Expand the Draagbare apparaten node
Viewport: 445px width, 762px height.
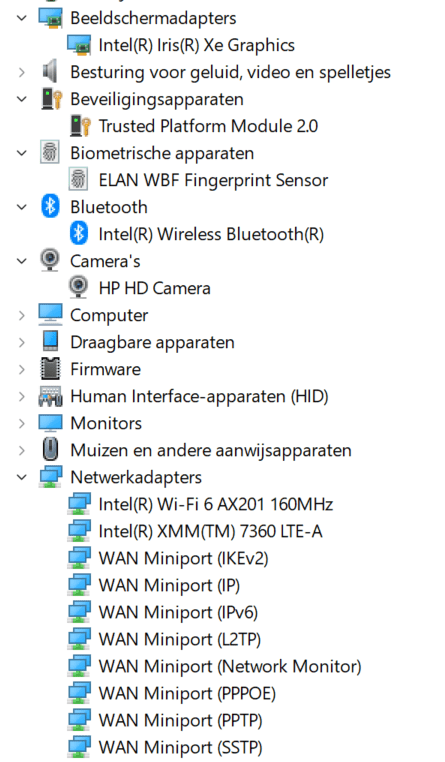[x=22, y=342]
